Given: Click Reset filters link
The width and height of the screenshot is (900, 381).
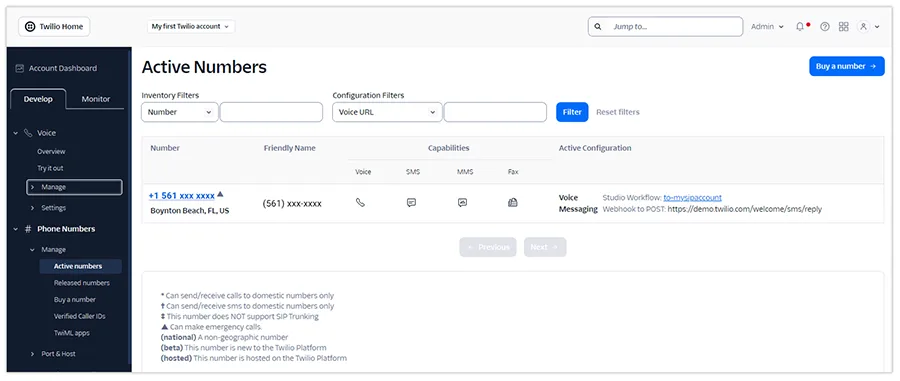Looking at the screenshot, I should coord(618,112).
